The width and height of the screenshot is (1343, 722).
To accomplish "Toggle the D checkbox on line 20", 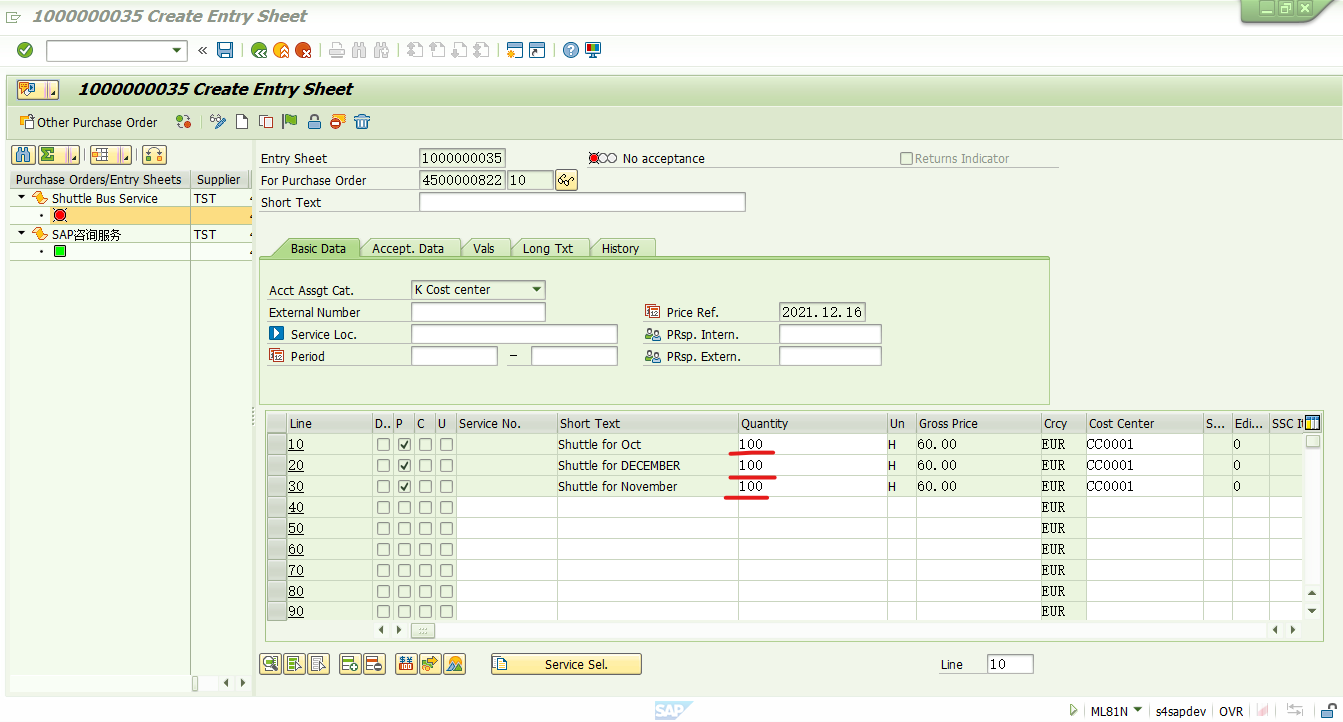I will tap(383, 465).
